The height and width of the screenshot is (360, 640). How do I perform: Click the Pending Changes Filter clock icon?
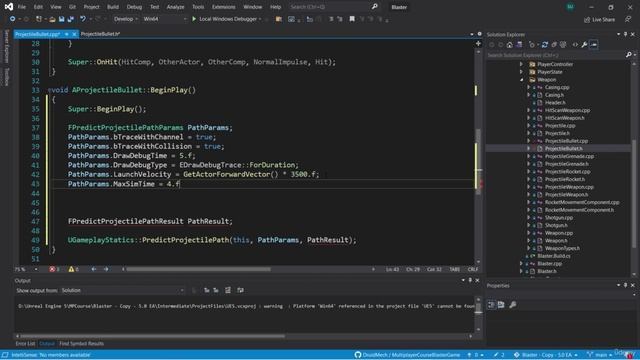coord(532,44)
